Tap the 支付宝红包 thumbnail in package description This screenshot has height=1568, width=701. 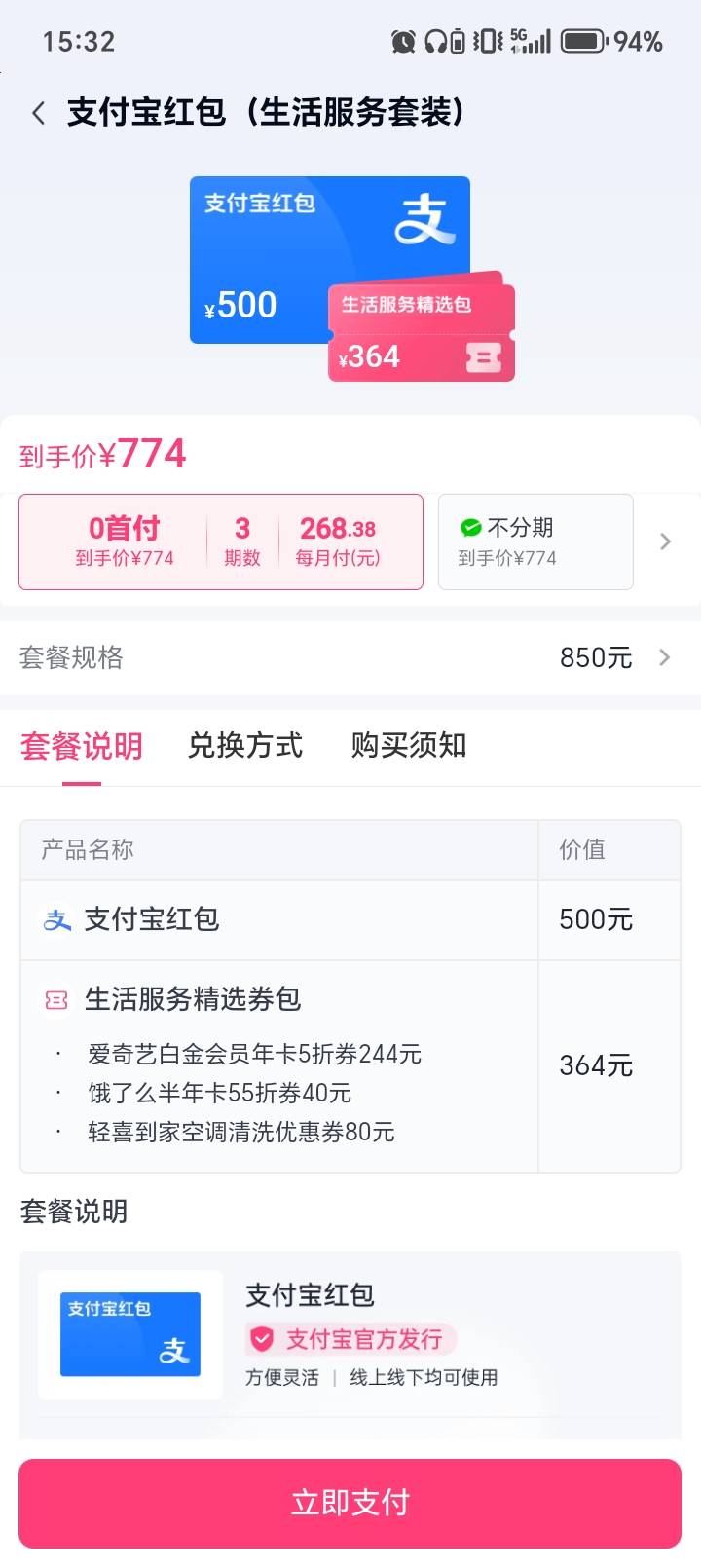130,1334
